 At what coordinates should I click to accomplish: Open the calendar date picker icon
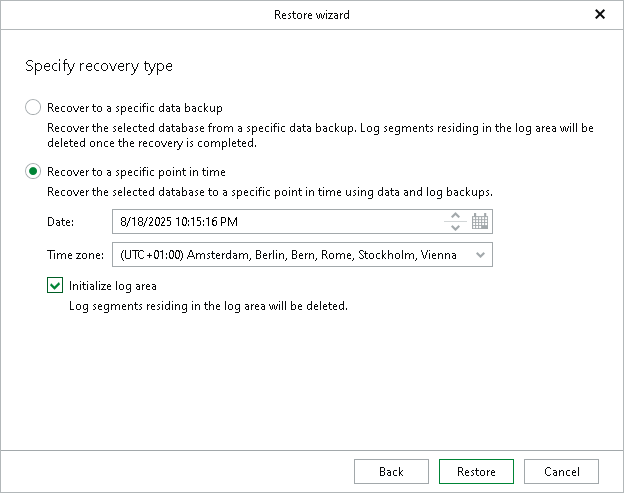pyautogui.click(x=480, y=221)
